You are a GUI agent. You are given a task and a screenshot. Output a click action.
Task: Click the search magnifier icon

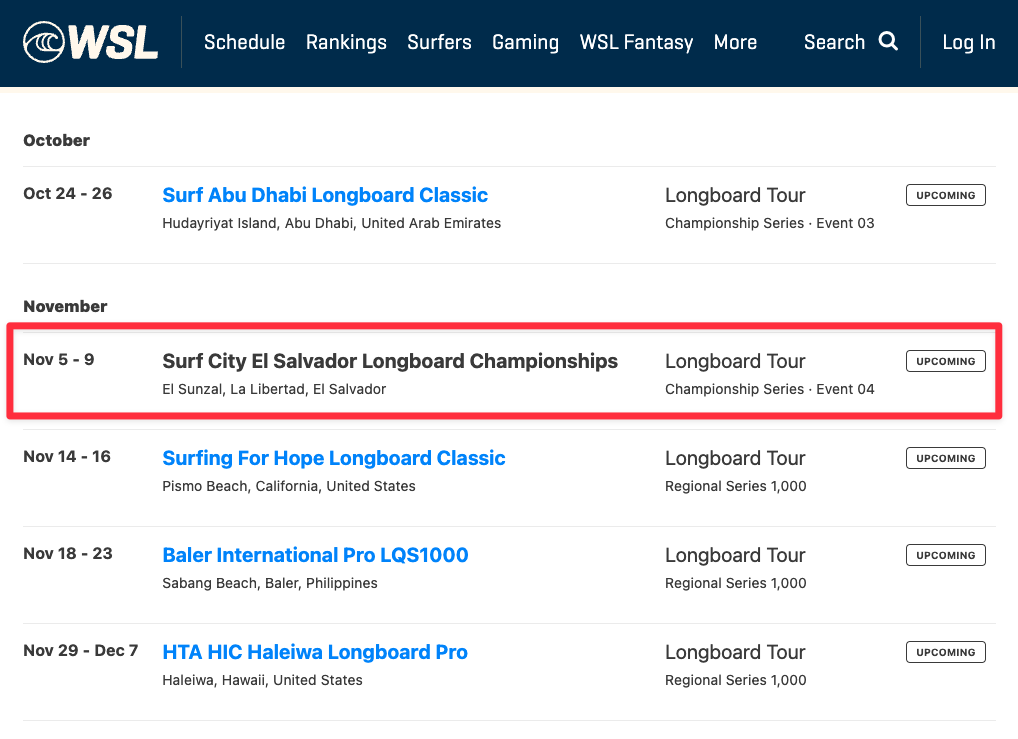click(888, 41)
